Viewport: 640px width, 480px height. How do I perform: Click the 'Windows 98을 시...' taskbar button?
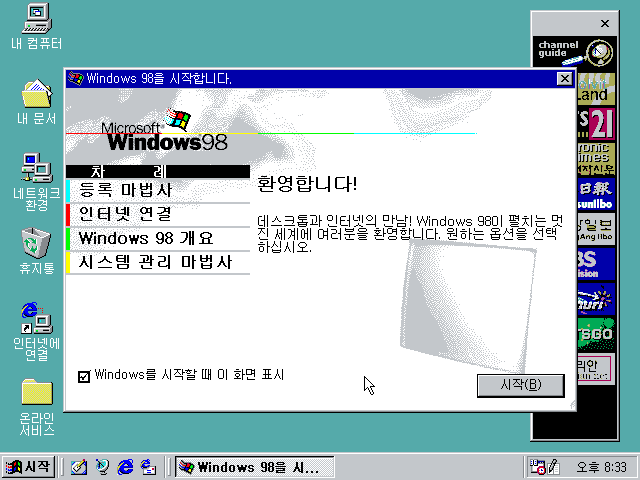[255, 467]
